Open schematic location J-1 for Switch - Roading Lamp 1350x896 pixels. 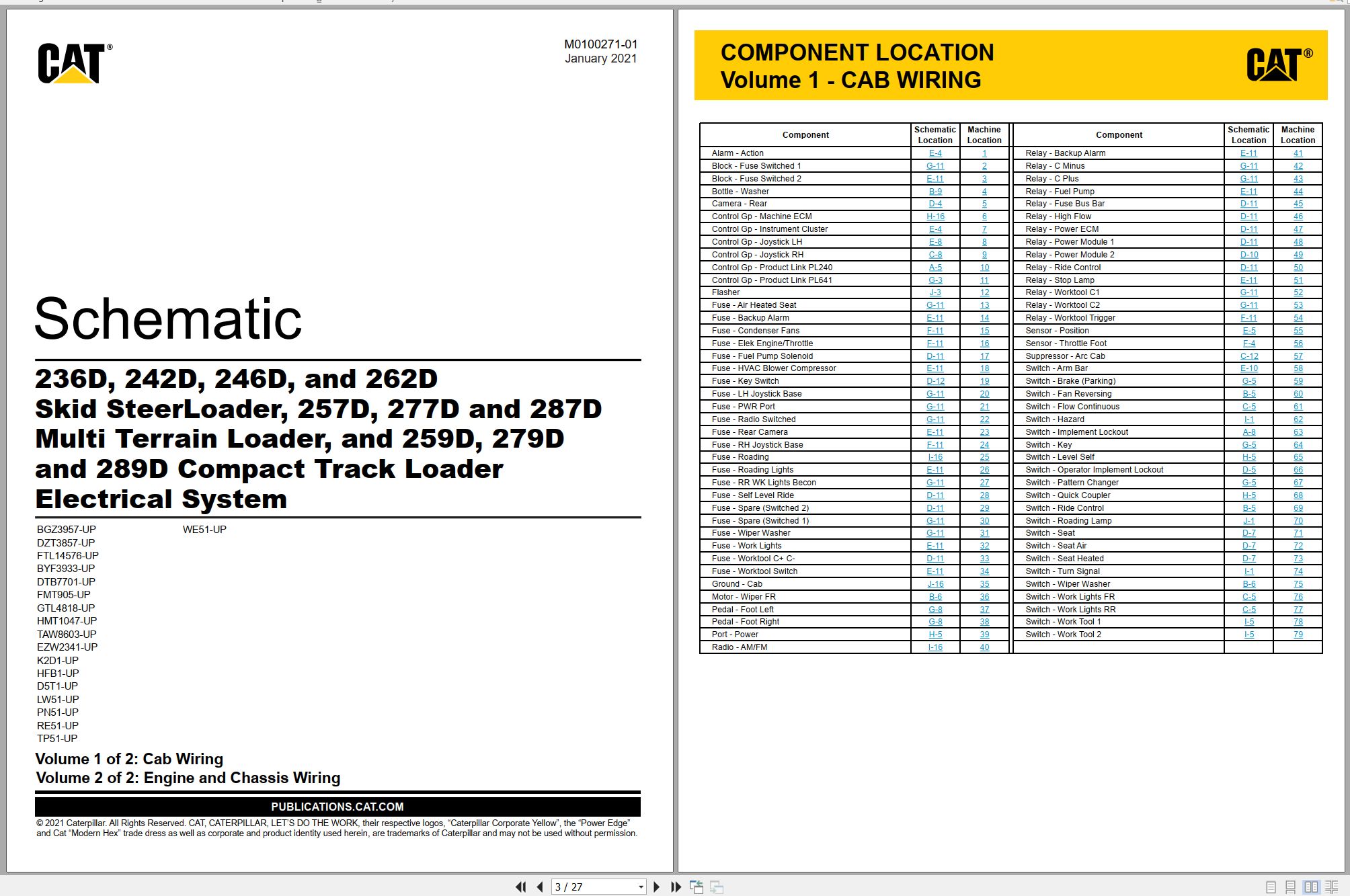point(1249,521)
